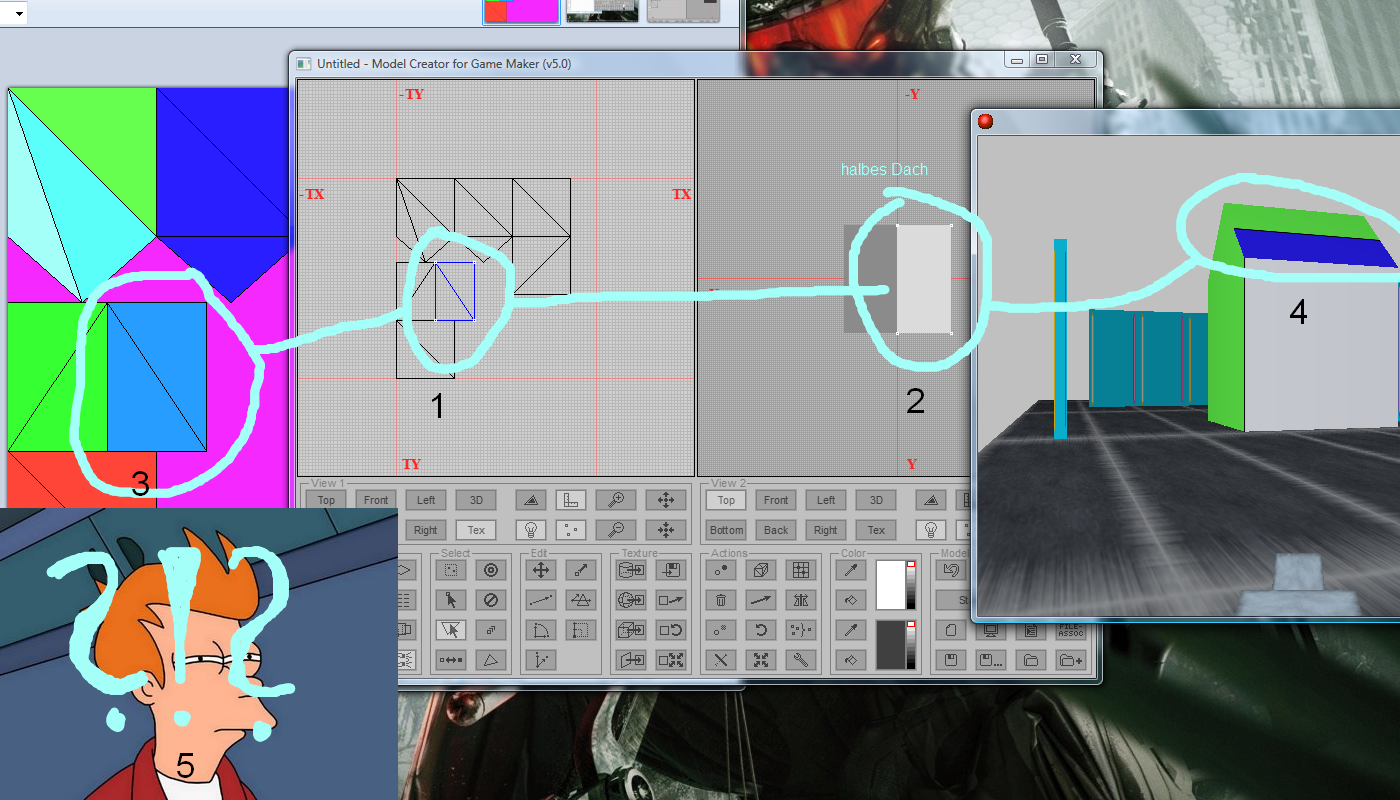This screenshot has width=1400, height=800.
Task: Select the magenta image thumbnail at top
Action: coord(521,11)
